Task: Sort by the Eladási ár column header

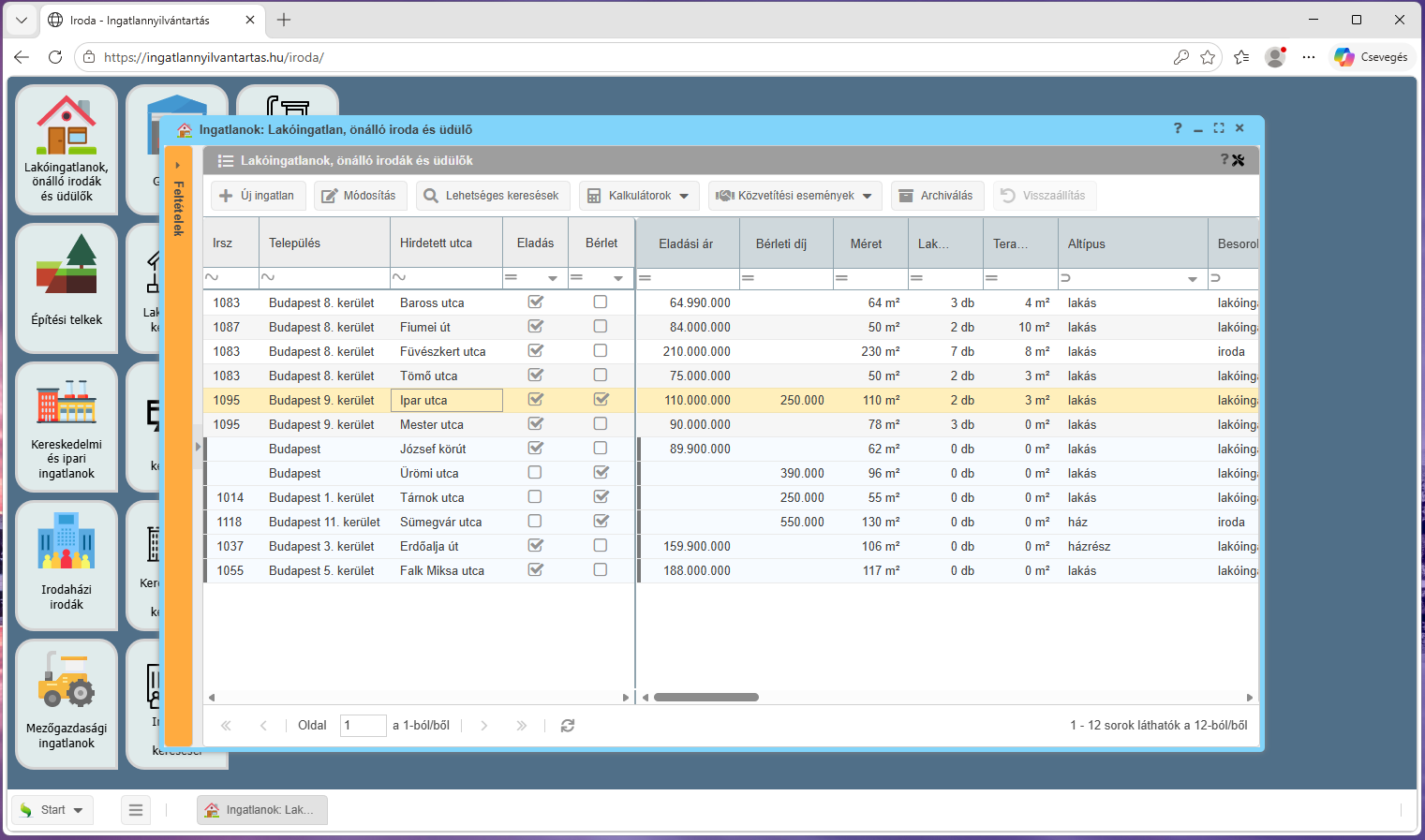Action: (x=688, y=243)
